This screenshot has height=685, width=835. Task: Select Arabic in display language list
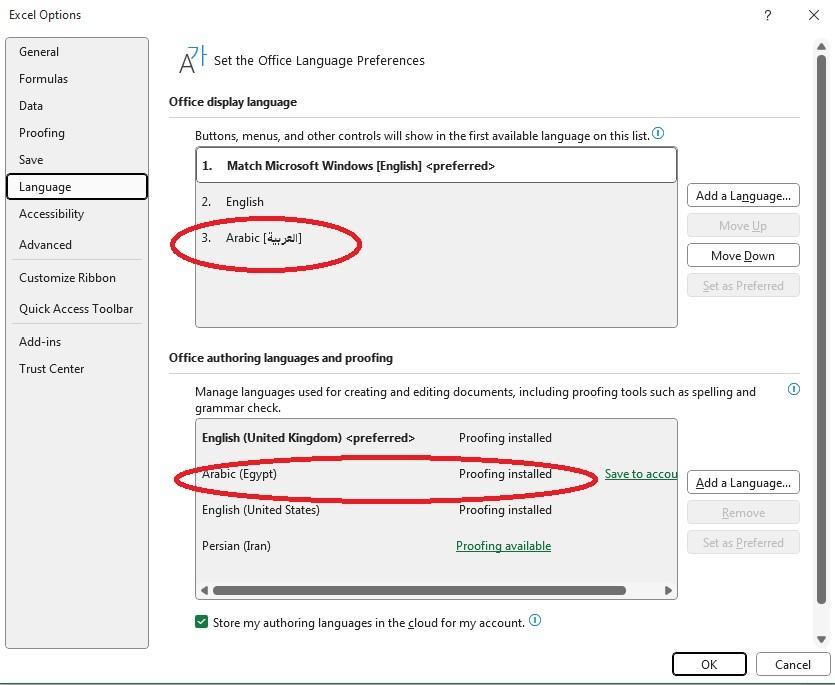[x=437, y=238]
